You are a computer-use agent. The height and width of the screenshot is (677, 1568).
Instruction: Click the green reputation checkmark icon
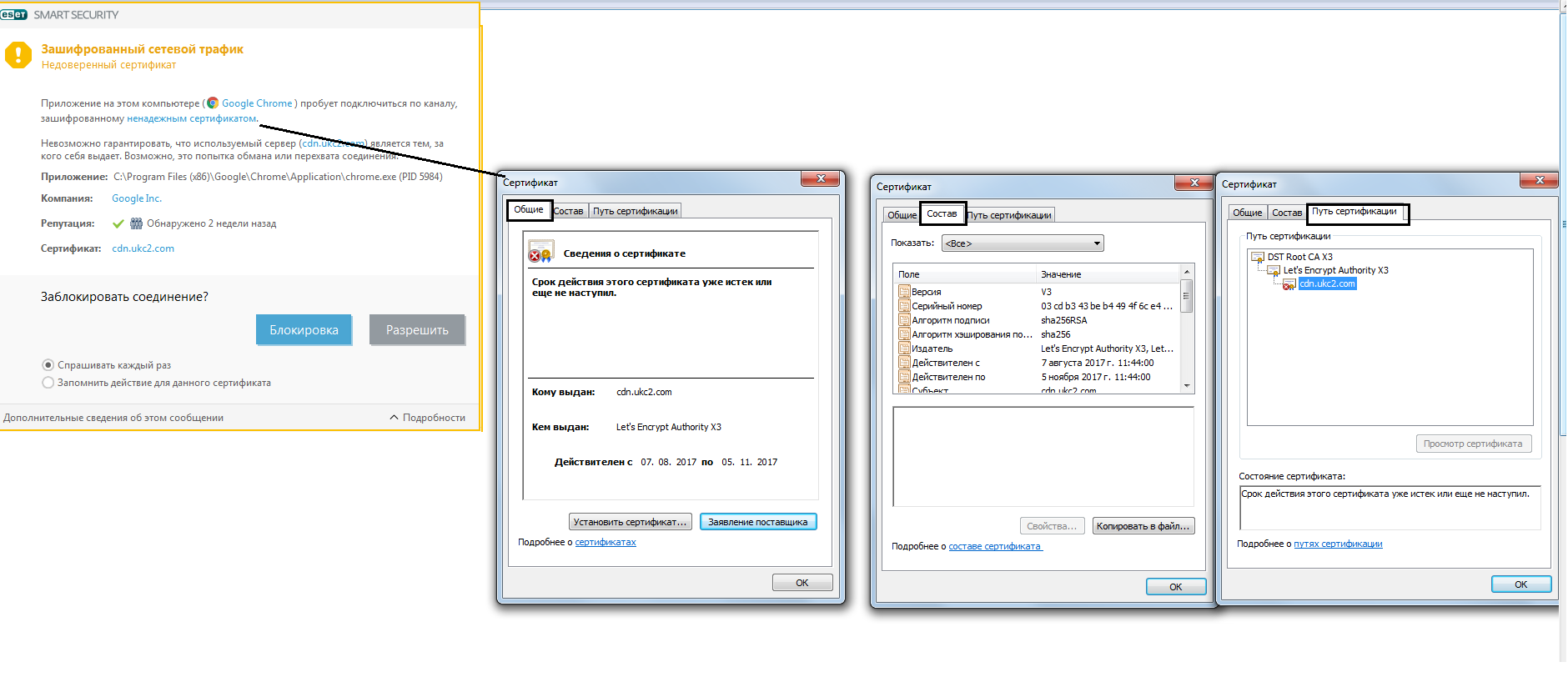[118, 223]
